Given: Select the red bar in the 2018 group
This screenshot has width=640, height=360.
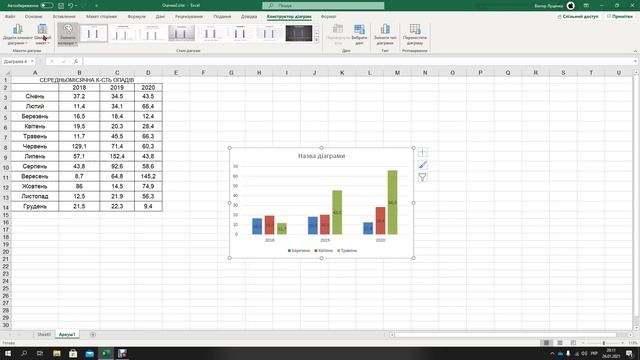Looking at the screenshot, I should pos(269,225).
